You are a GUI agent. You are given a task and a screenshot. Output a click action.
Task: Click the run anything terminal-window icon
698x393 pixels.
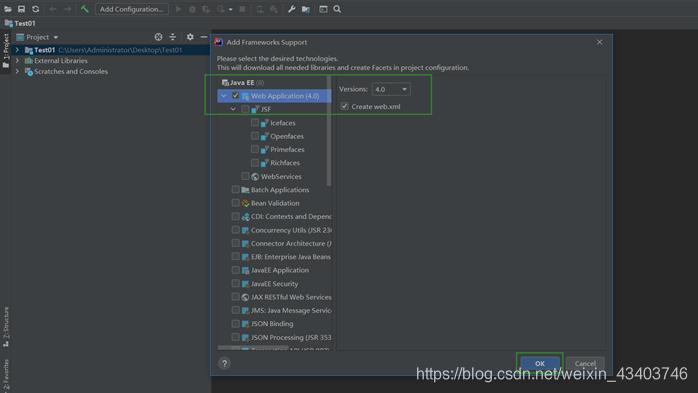click(323, 9)
